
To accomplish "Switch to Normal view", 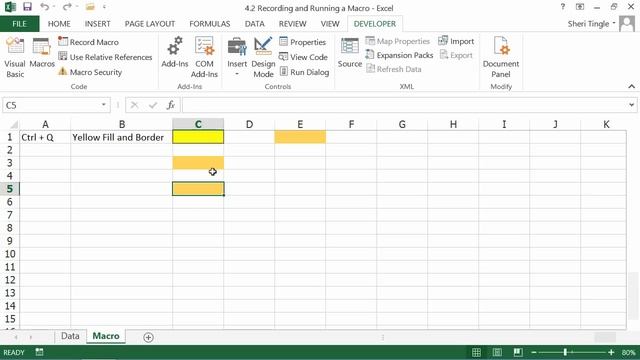I will pos(476,352).
